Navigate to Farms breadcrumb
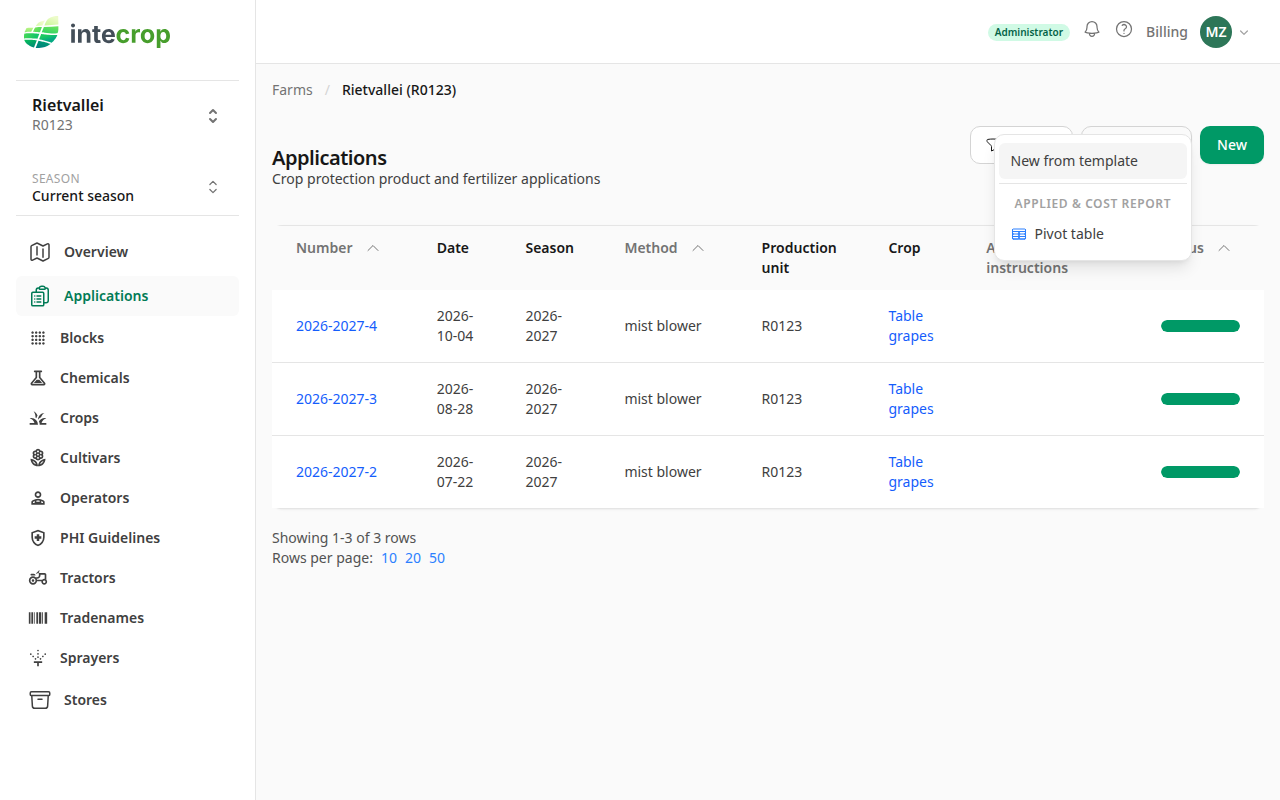Viewport: 1280px width, 800px height. (x=292, y=90)
